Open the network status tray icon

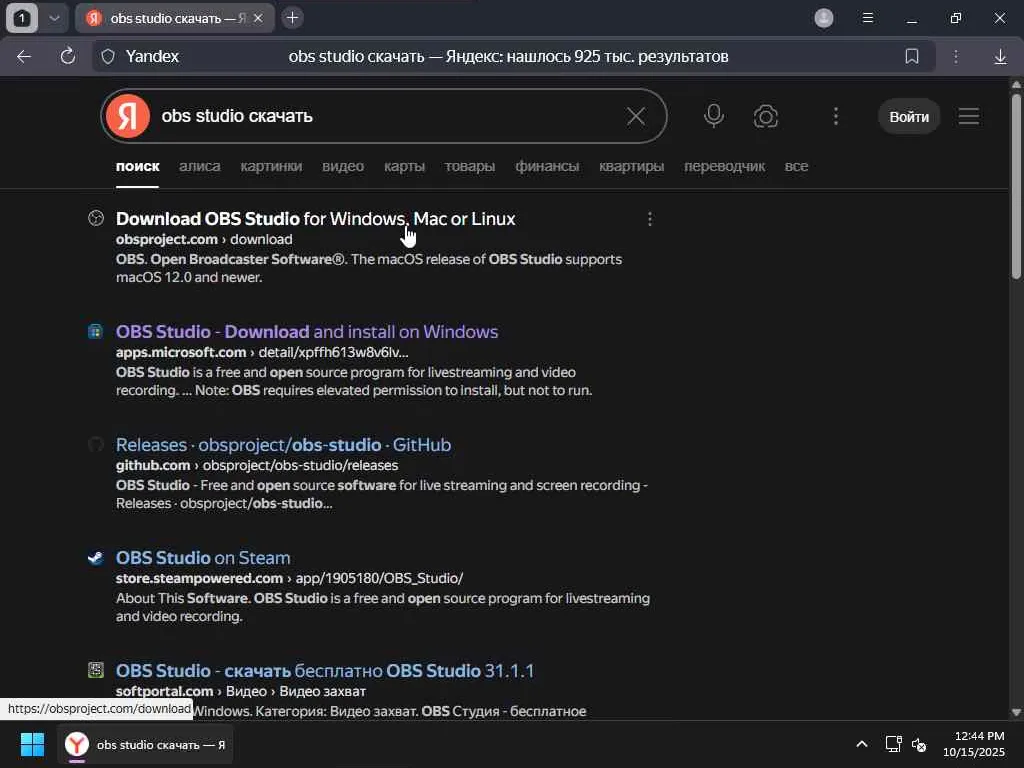click(893, 744)
